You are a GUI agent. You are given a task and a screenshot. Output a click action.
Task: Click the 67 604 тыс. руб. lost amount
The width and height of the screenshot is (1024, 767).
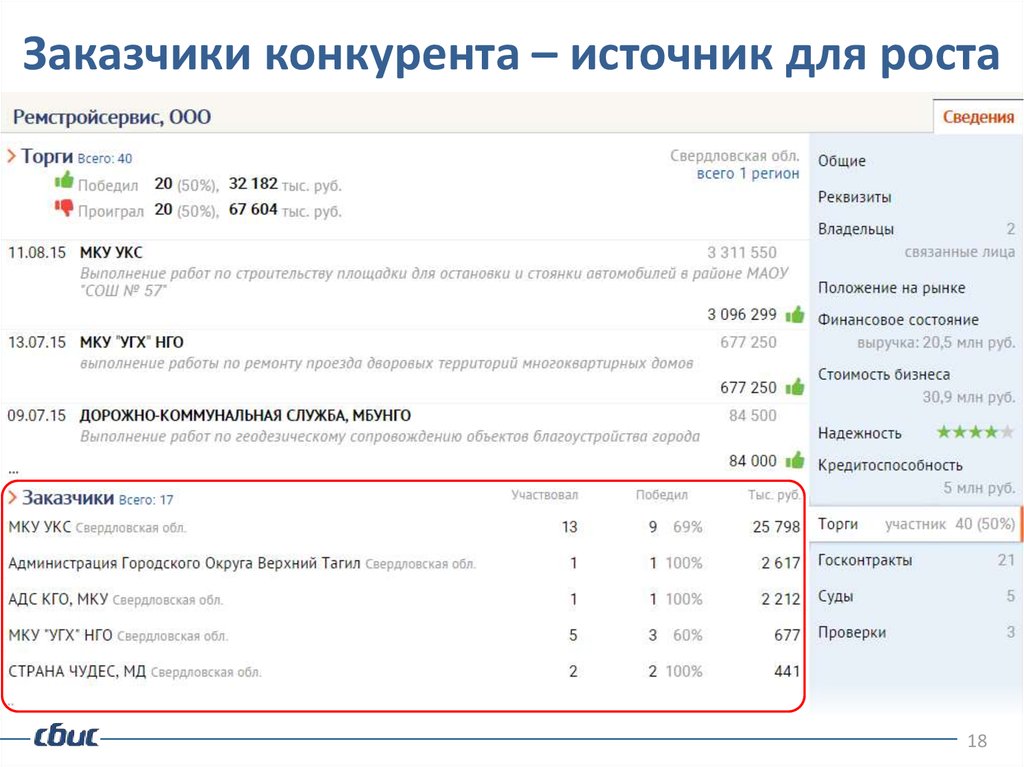285,210
